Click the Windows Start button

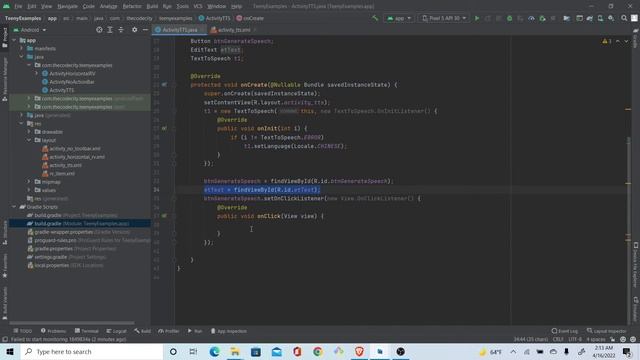tap(10, 351)
